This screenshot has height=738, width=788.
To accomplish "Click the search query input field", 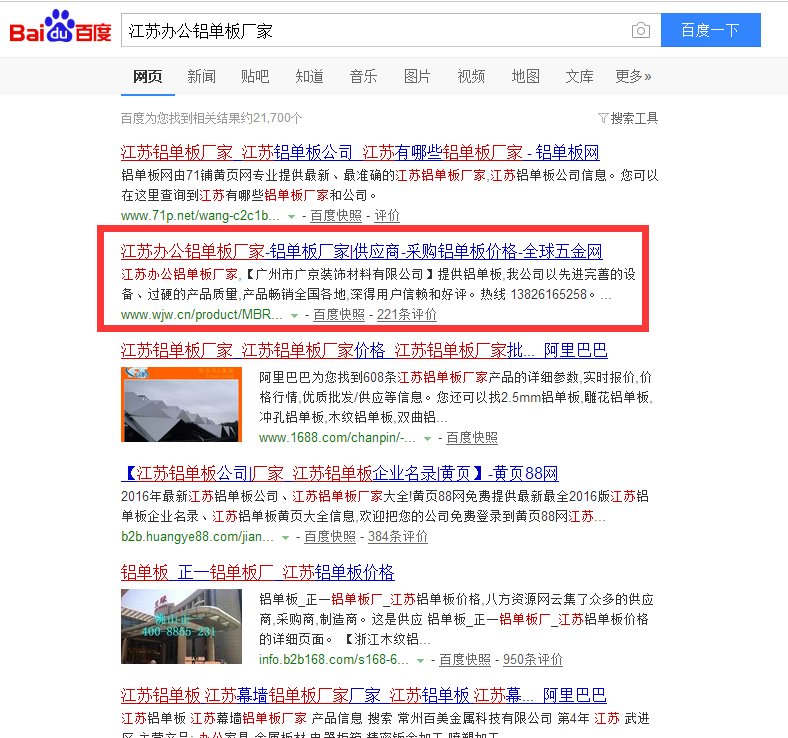I will 375,31.
